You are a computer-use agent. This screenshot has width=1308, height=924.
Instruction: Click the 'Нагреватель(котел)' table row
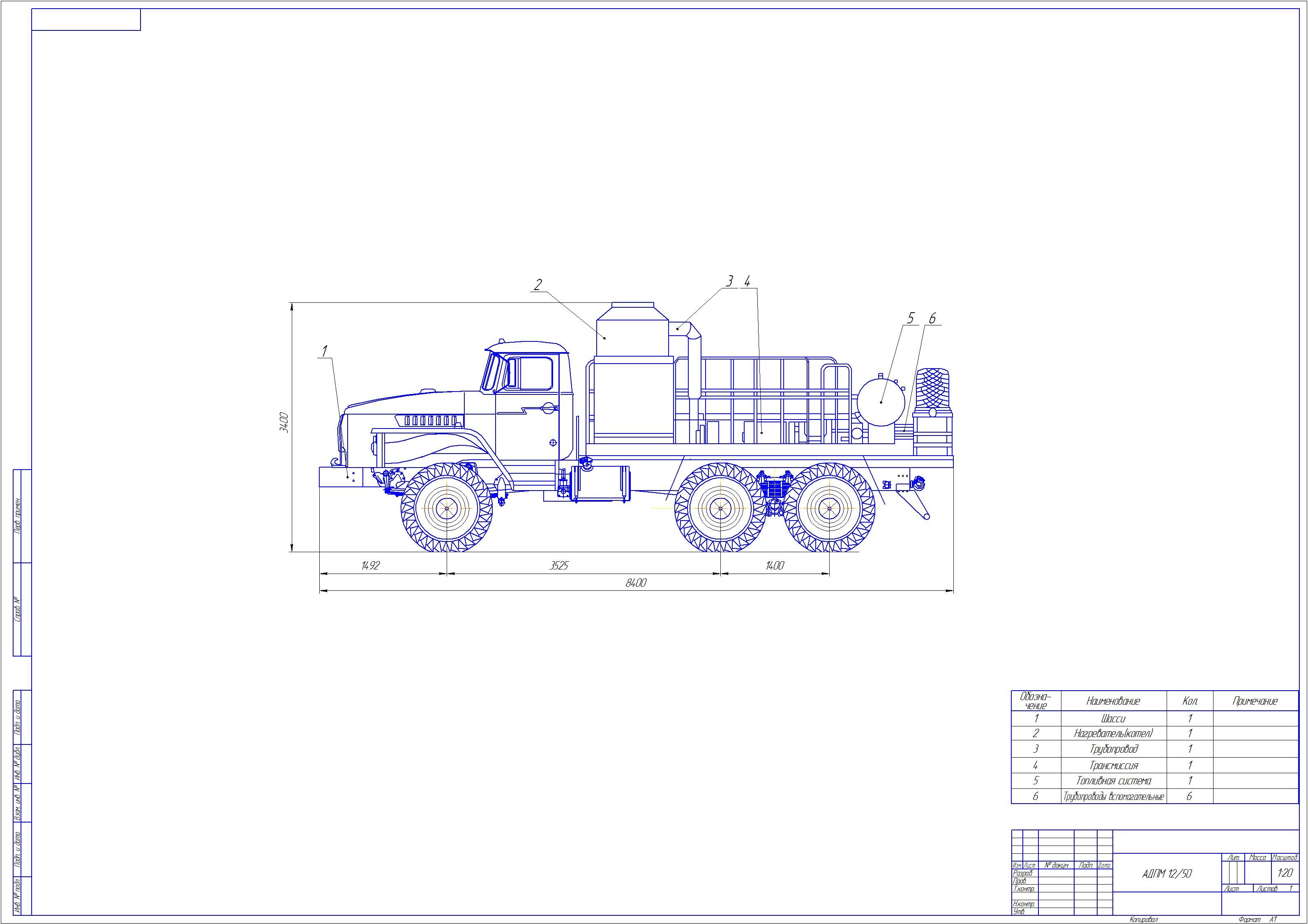pos(1113,734)
